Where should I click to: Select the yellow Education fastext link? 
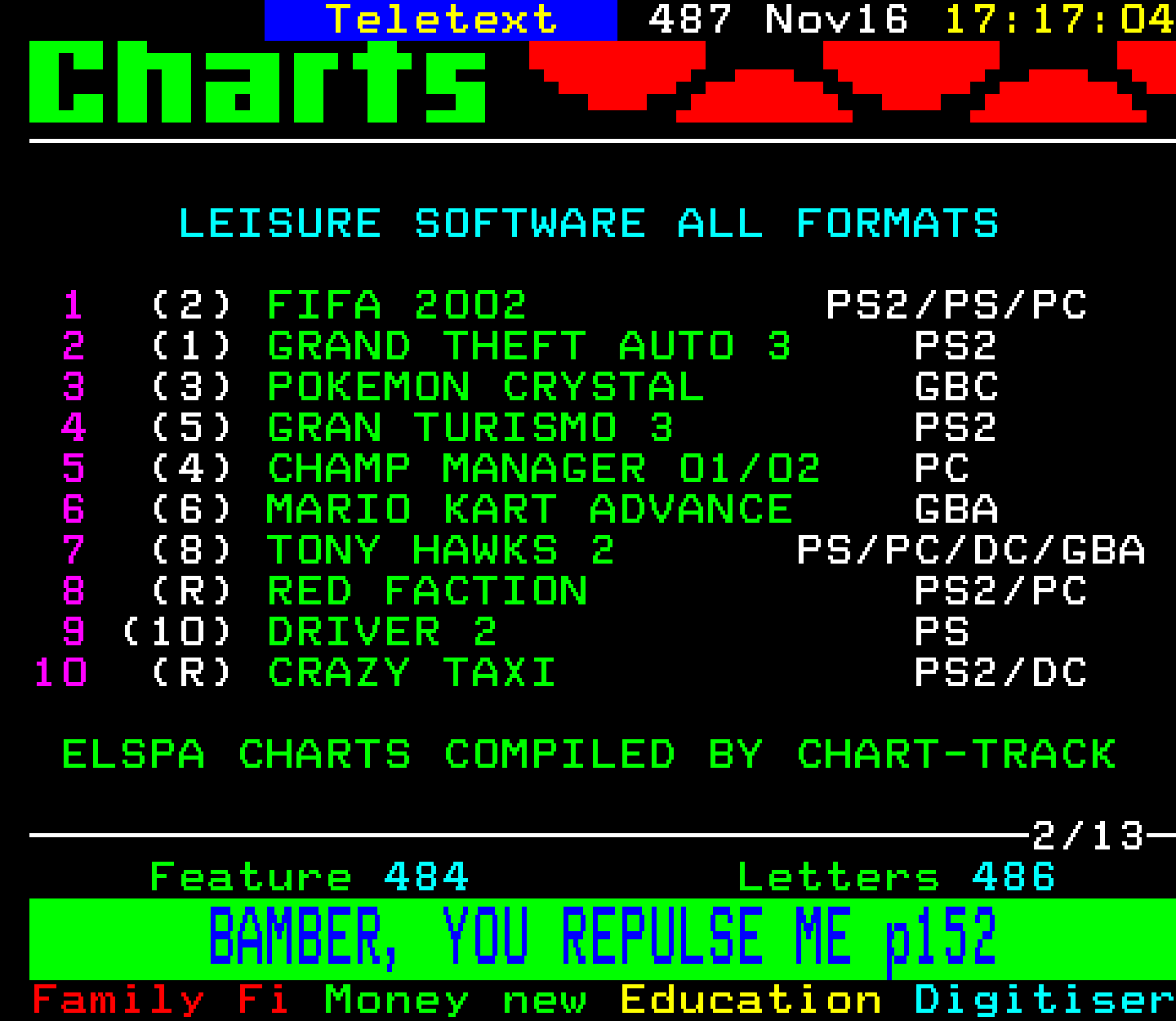pyautogui.click(x=751, y=1001)
